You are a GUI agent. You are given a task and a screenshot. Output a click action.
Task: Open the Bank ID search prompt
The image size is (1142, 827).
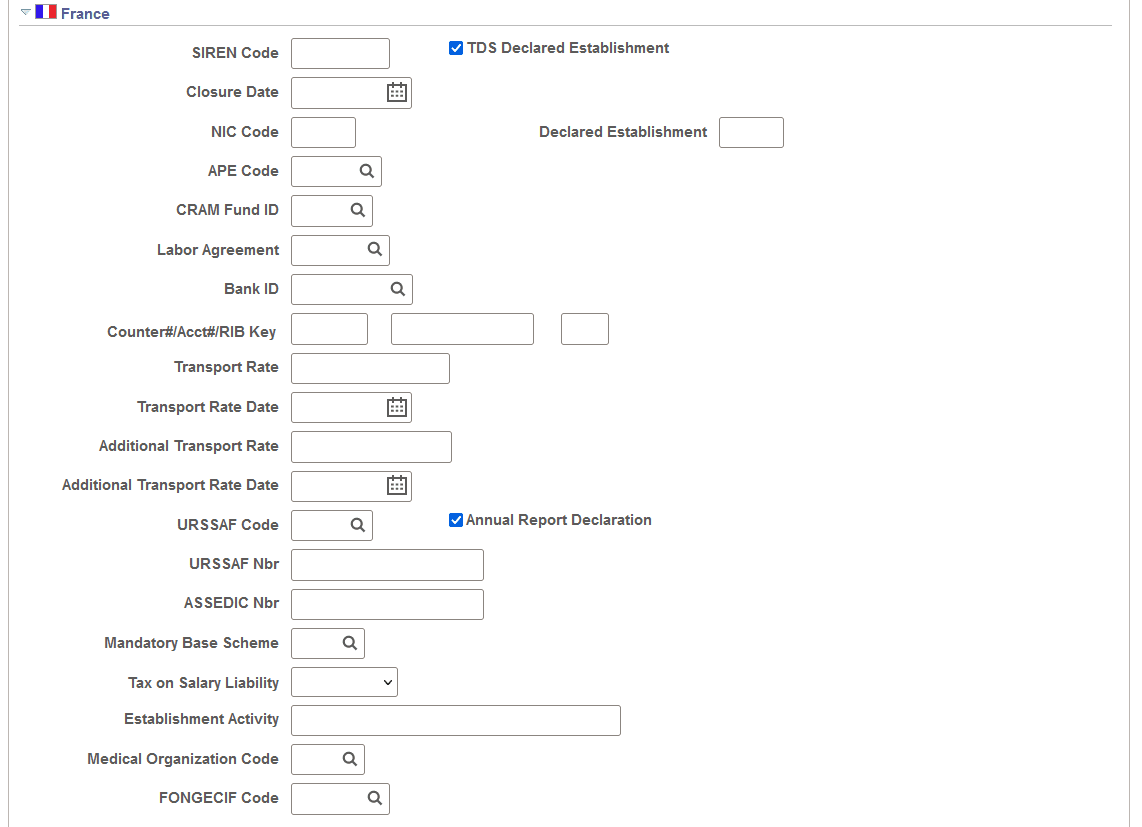click(x=398, y=289)
